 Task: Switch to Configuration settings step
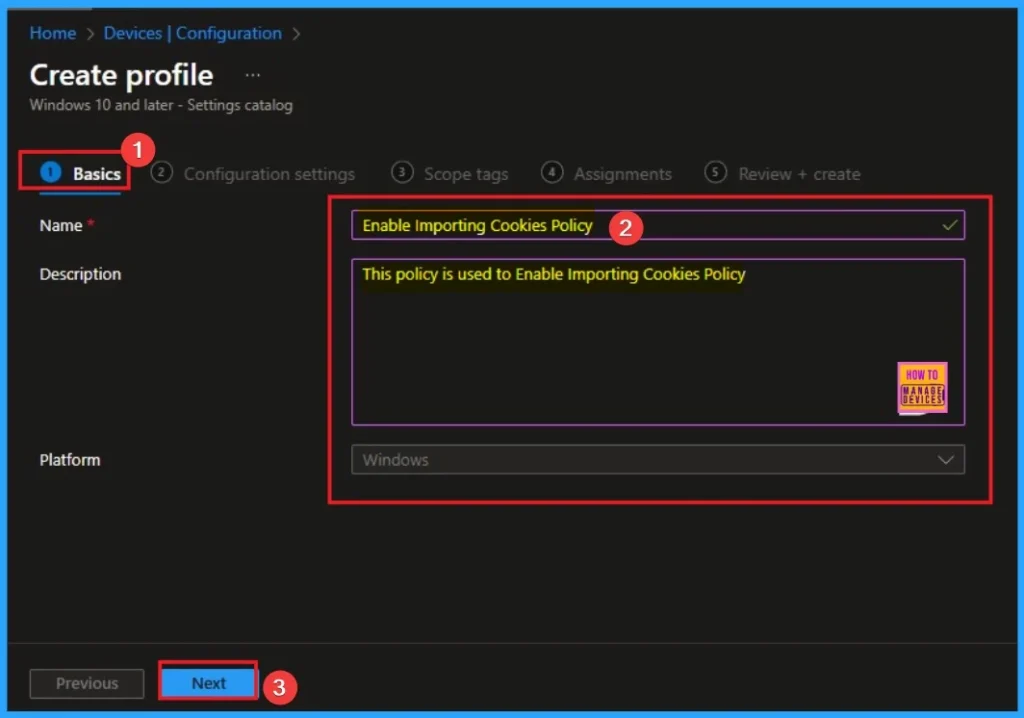point(253,174)
